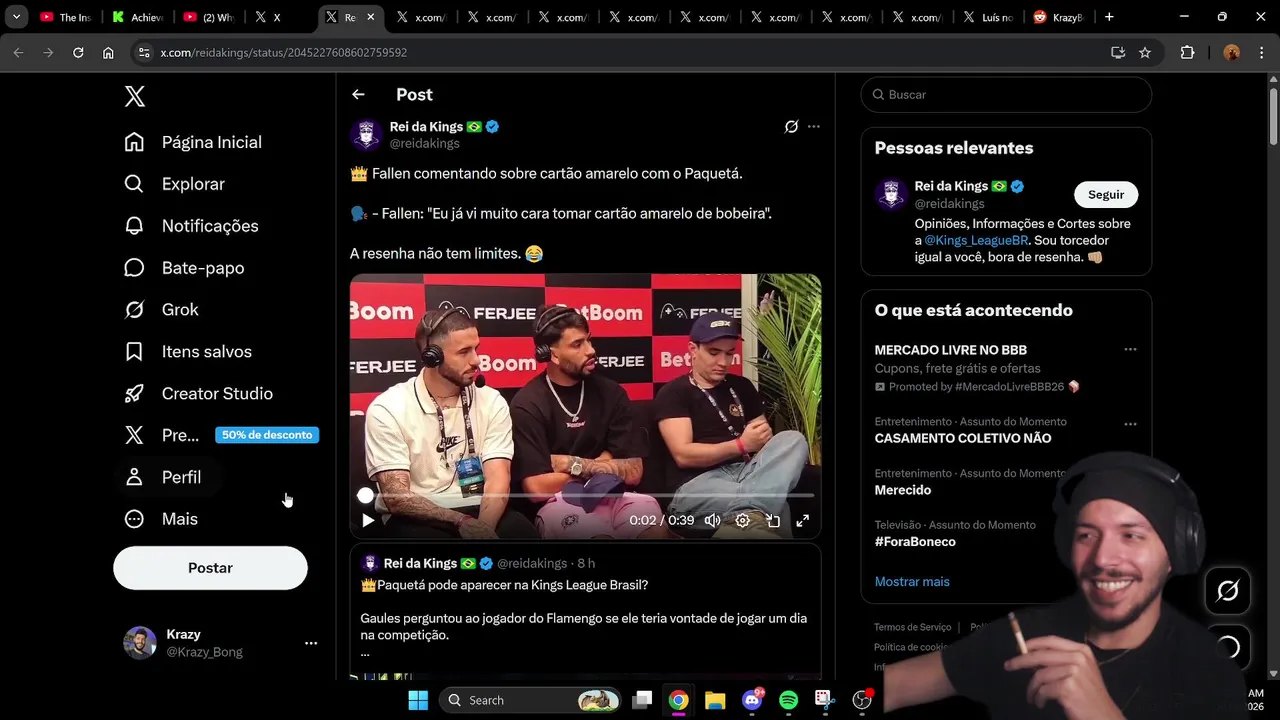This screenshot has height=720, width=1280.
Task: Focus the Buscar search field
Action: (1006, 95)
